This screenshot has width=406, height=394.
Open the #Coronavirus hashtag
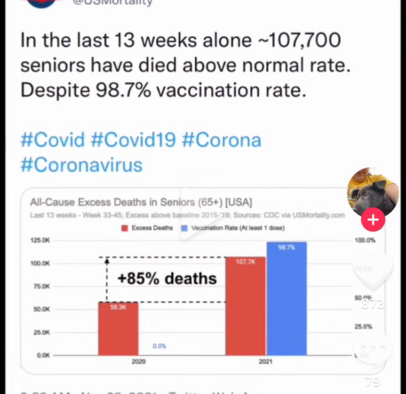tap(82, 165)
